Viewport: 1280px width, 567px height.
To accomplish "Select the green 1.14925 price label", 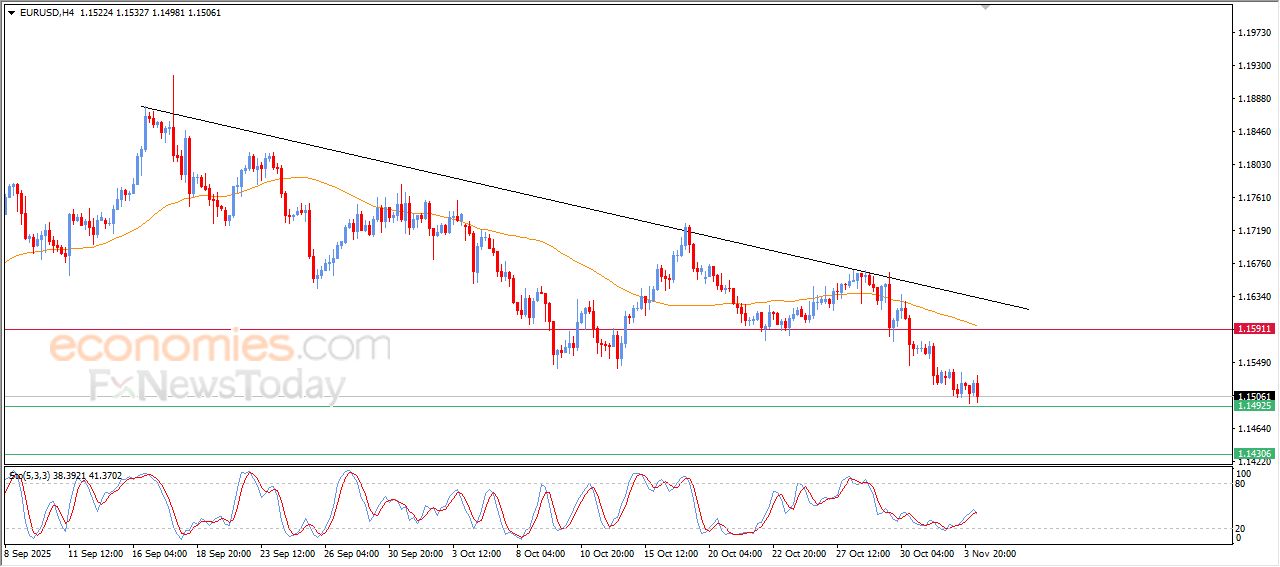I will tap(1253, 406).
